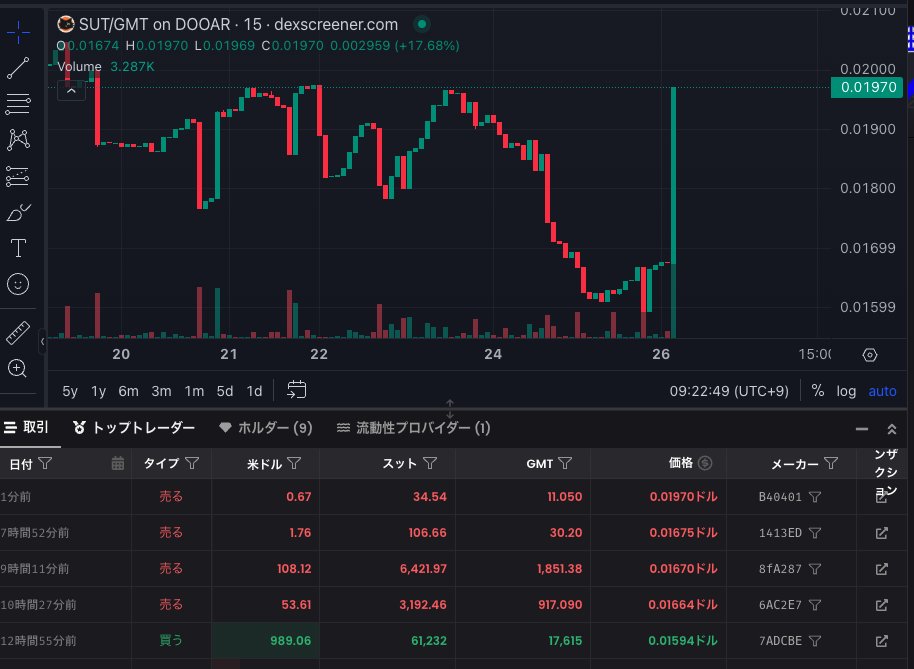Screen dimensions: 914x669
Task: Minimize the trades panel dash icon
Action: click(x=862, y=429)
